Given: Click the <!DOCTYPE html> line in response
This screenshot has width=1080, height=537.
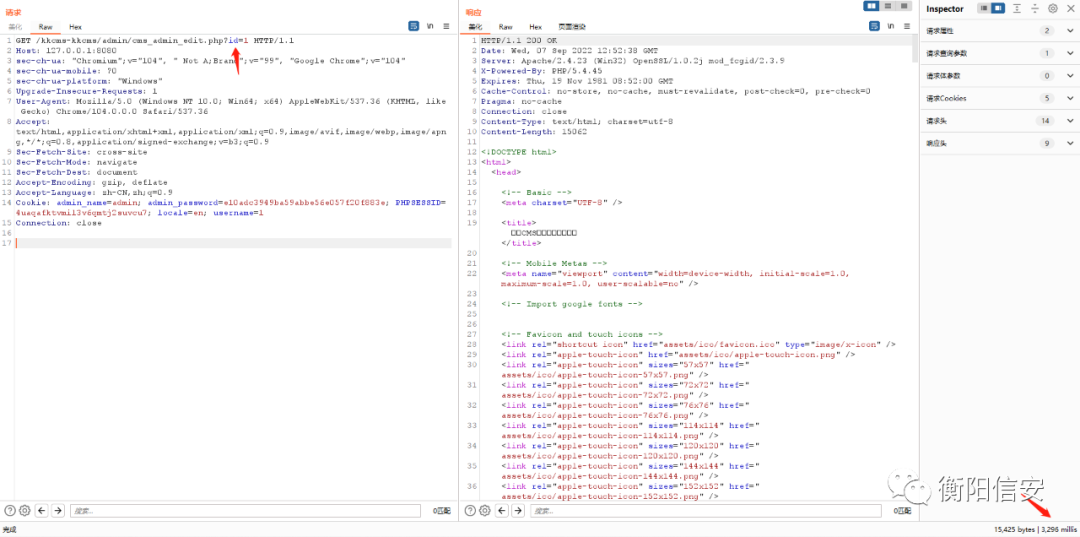Looking at the screenshot, I should 519,152.
